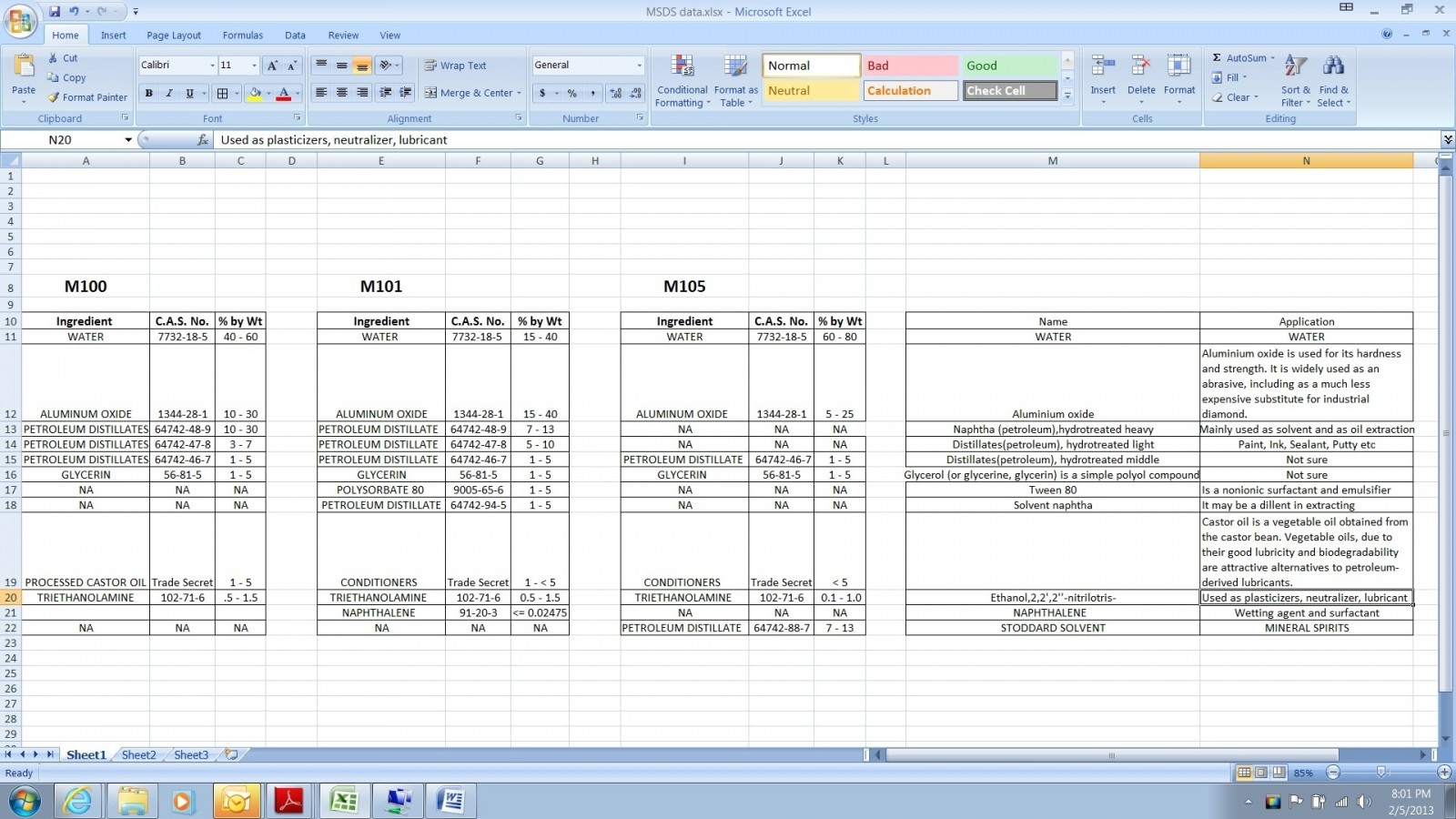Open Format as Table gallery
This screenshot has width=1456, height=819.
click(735, 80)
